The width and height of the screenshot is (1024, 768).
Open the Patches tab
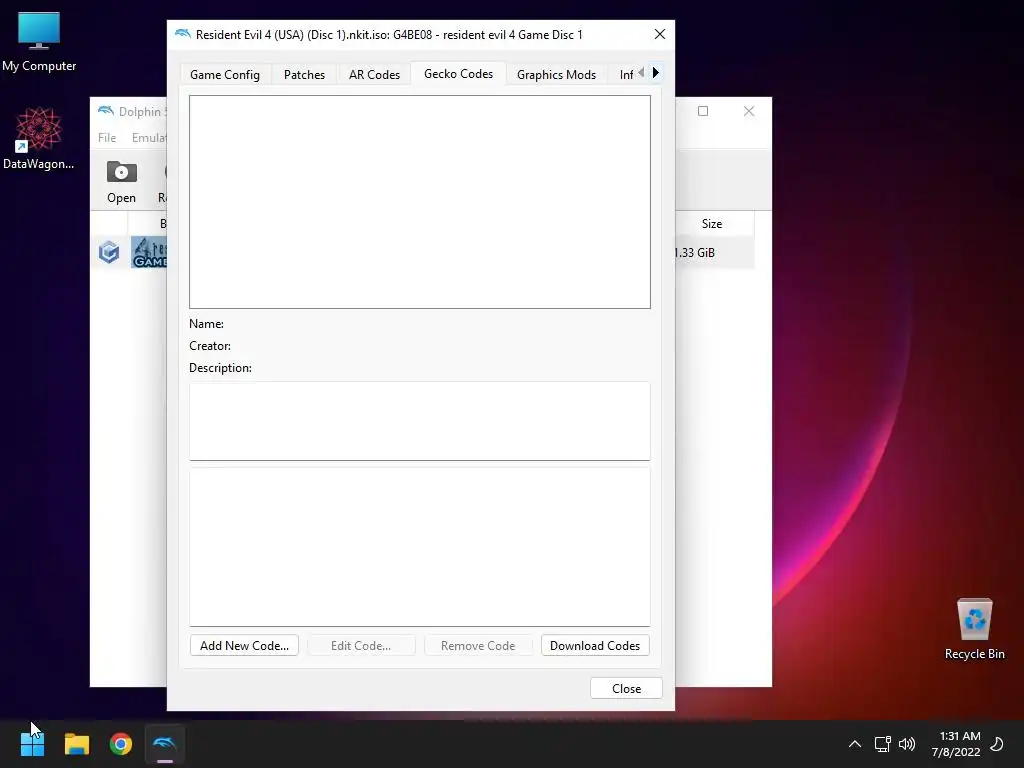[x=304, y=74]
